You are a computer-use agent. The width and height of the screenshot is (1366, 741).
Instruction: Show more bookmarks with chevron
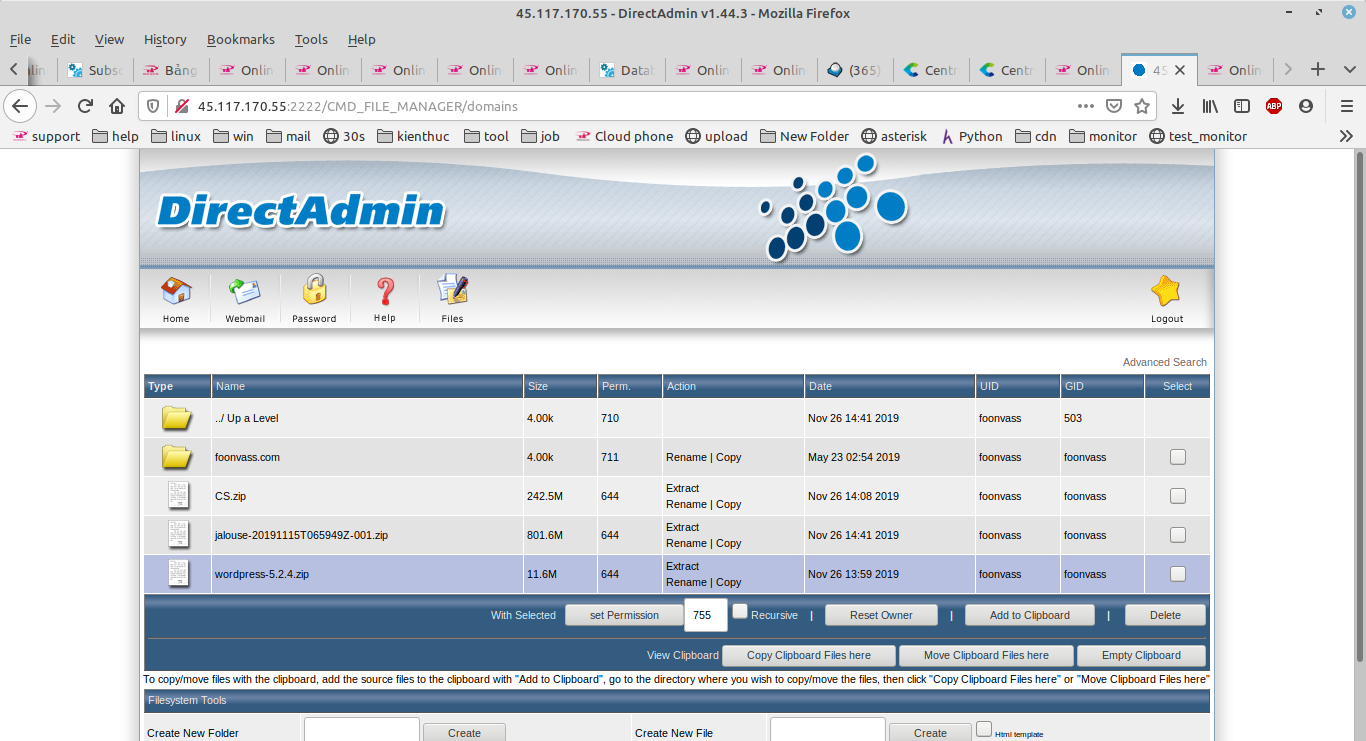[x=1346, y=136]
